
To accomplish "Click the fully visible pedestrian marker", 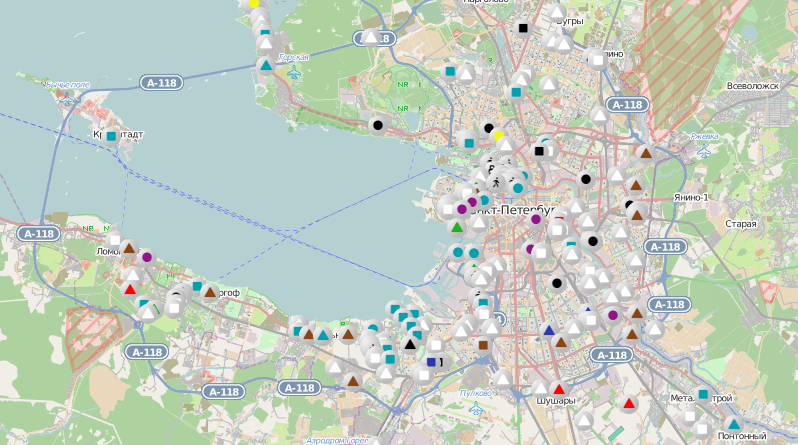I will (496, 183).
